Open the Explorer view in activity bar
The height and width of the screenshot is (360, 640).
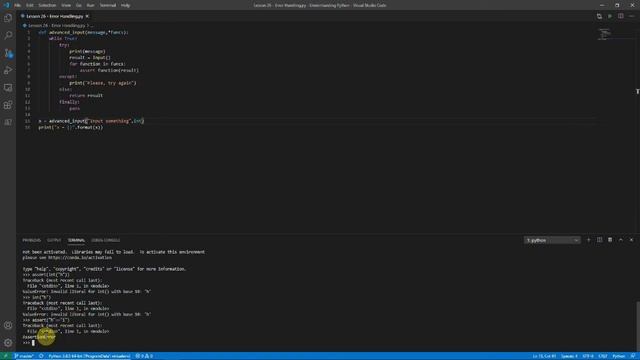click(8, 18)
